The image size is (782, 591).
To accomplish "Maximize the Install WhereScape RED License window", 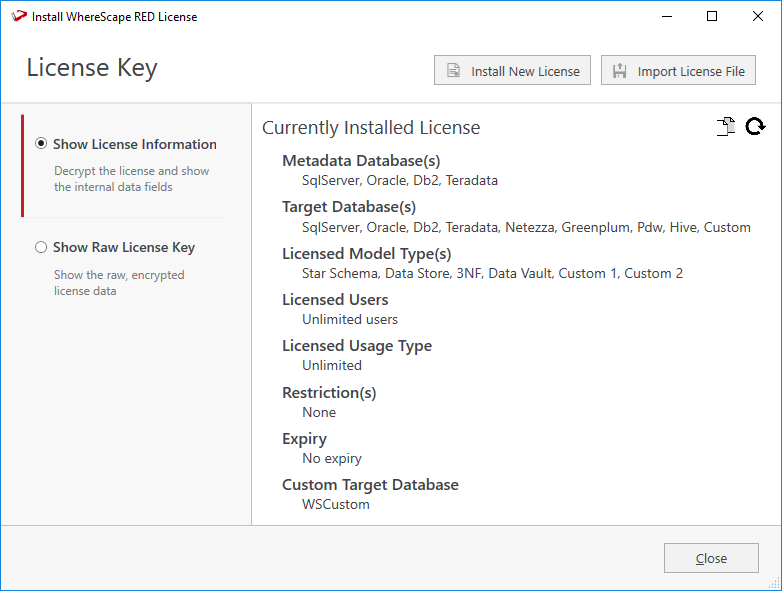I will (x=712, y=16).
